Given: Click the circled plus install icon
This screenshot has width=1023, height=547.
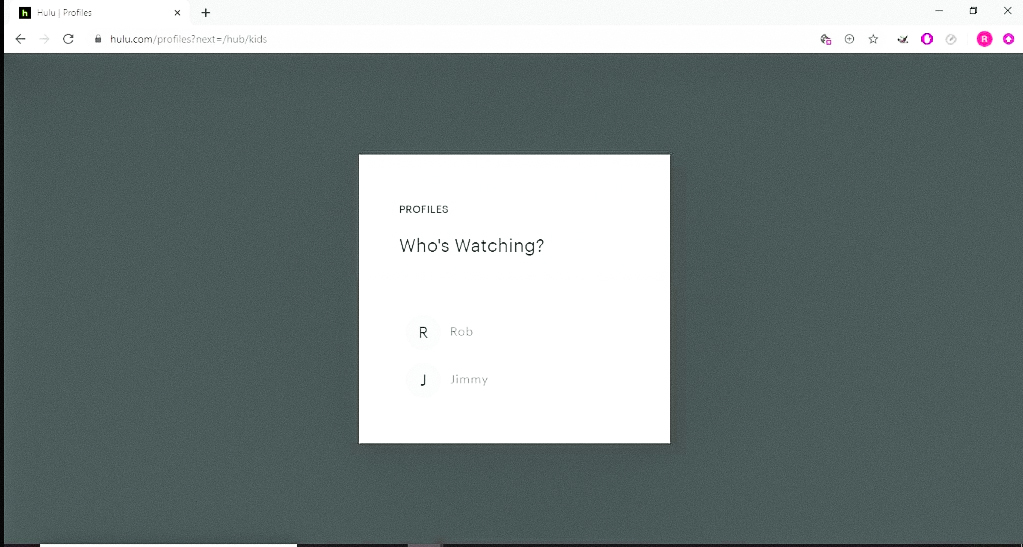Looking at the screenshot, I should click(x=849, y=39).
